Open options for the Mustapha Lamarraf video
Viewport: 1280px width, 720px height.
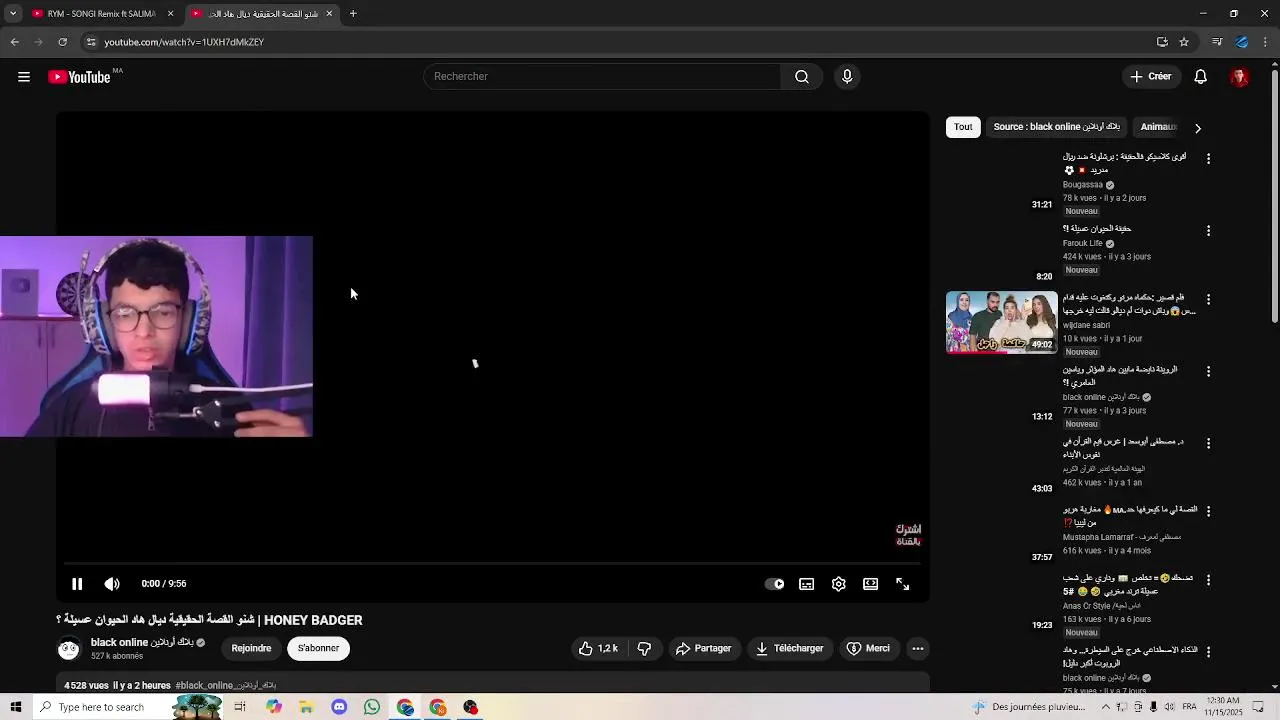[x=1208, y=512]
